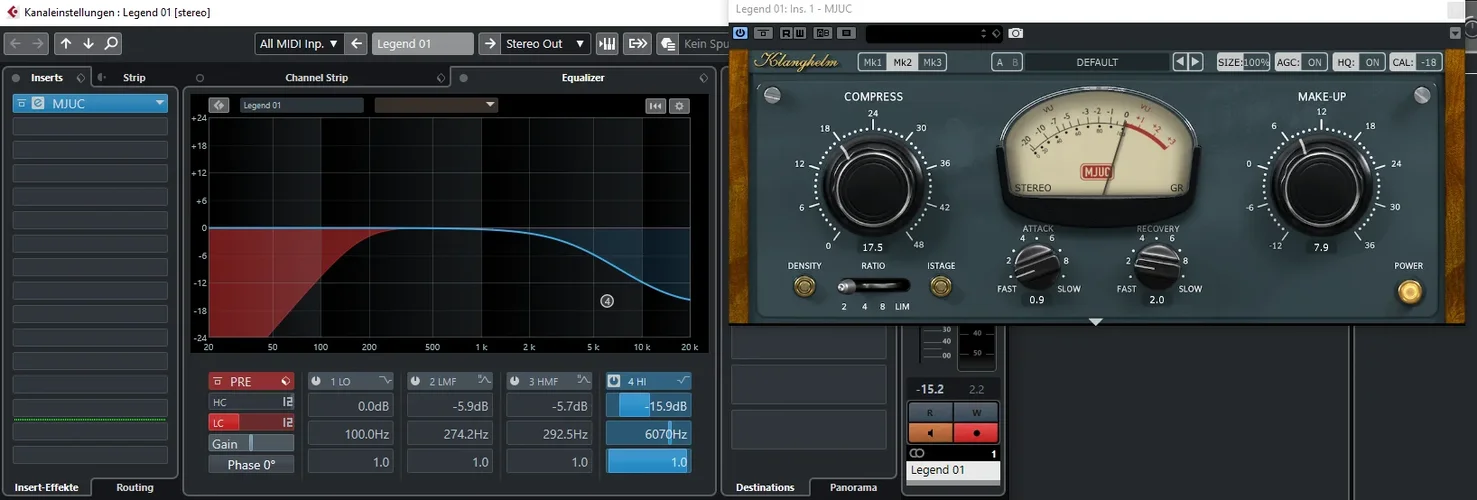The height and width of the screenshot is (500, 1477).
Task: Open the Panorama tab
Action: [x=853, y=488]
